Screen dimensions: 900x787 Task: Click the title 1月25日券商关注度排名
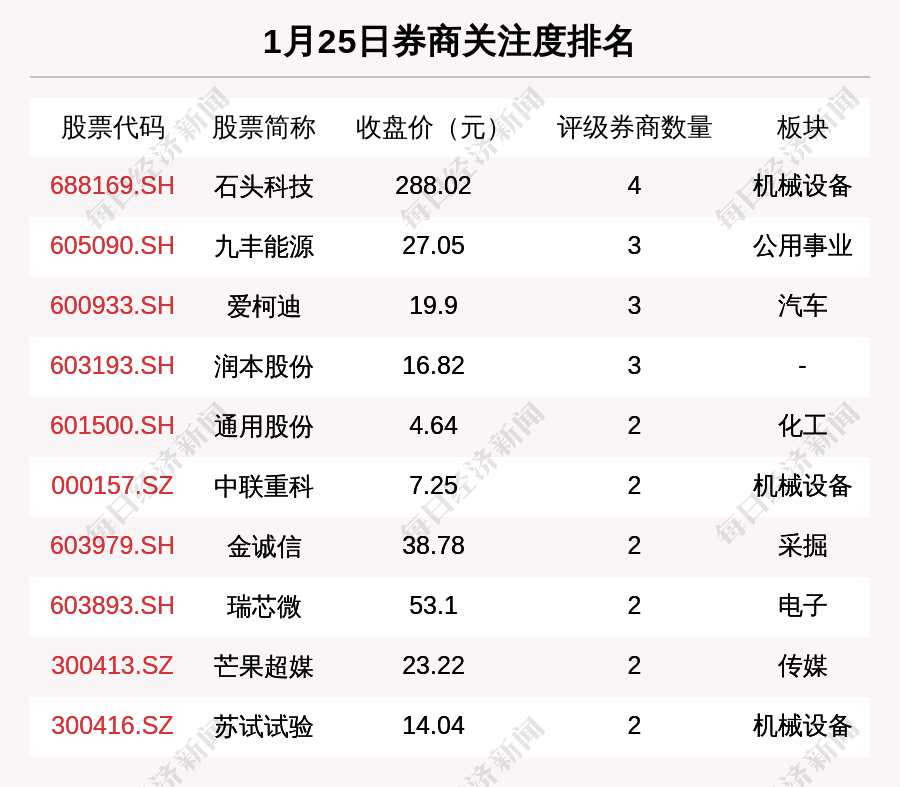[448, 42]
